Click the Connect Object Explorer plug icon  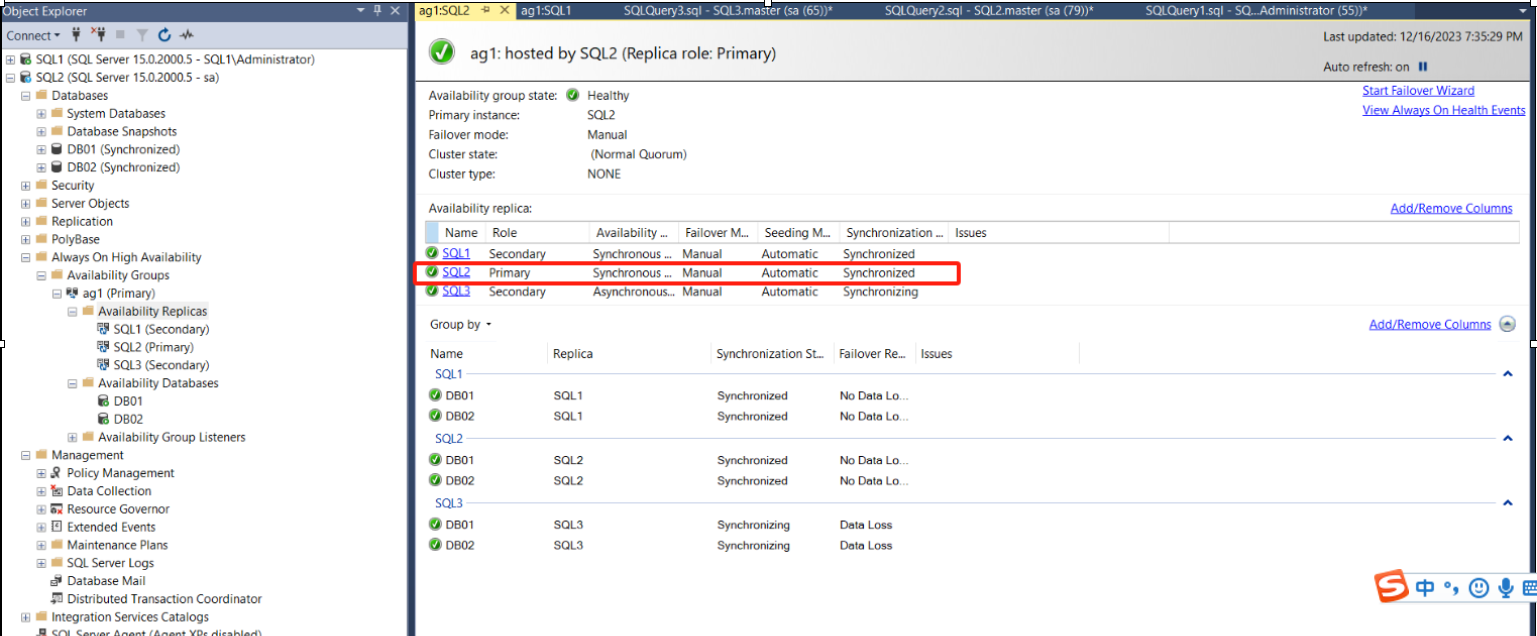click(77, 35)
